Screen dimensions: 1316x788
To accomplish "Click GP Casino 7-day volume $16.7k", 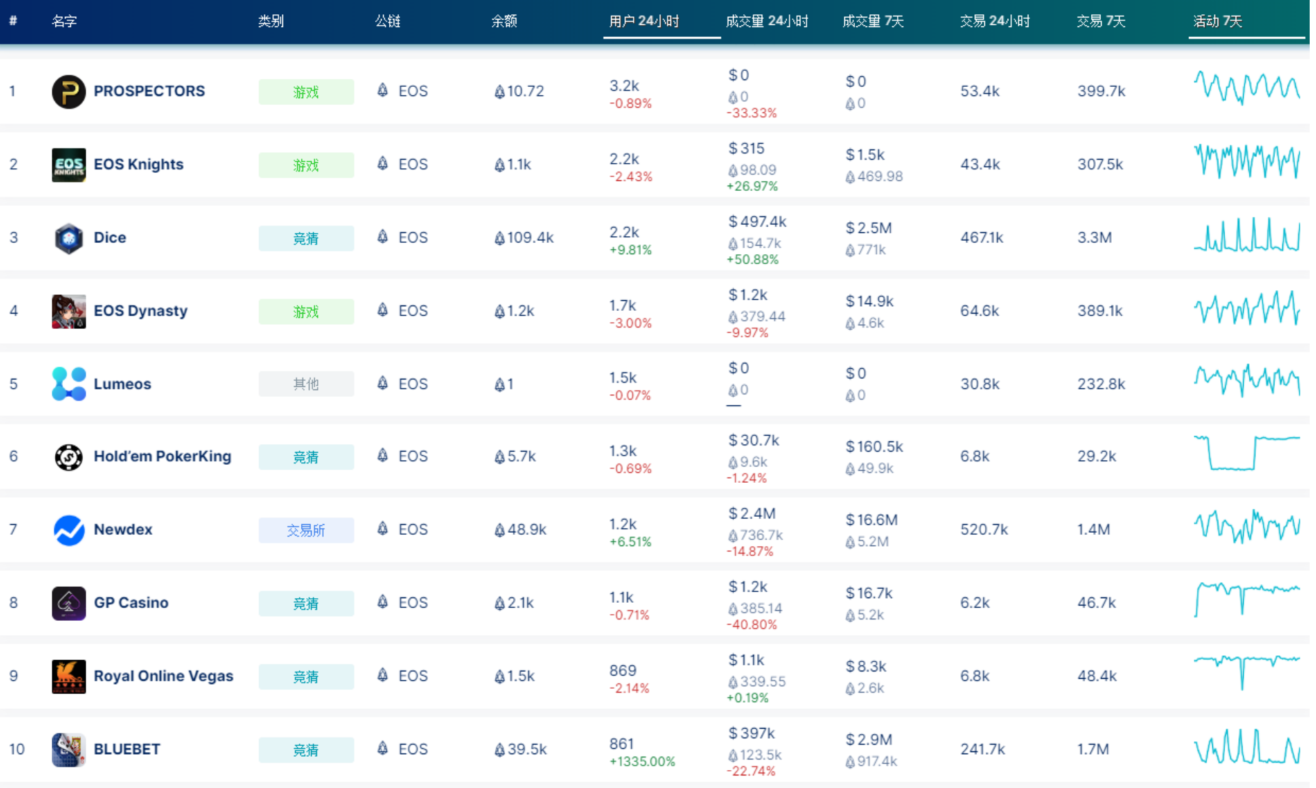I will 870,594.
